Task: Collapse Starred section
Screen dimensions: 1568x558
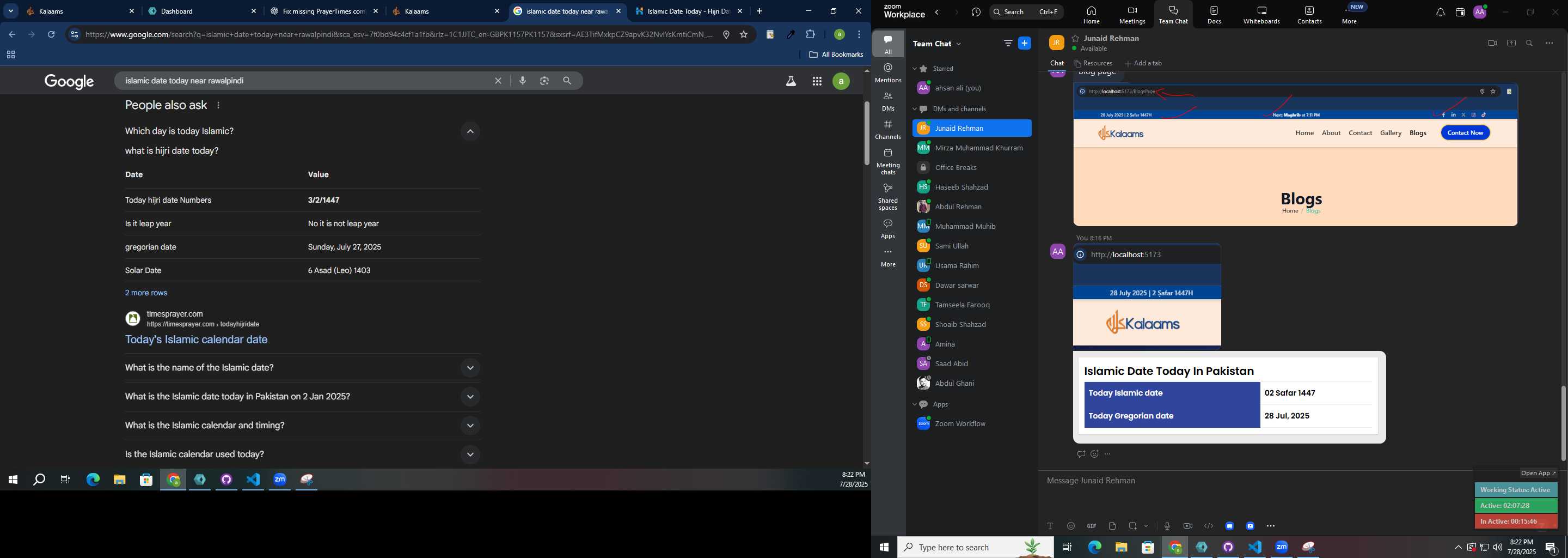Action: pos(914,69)
